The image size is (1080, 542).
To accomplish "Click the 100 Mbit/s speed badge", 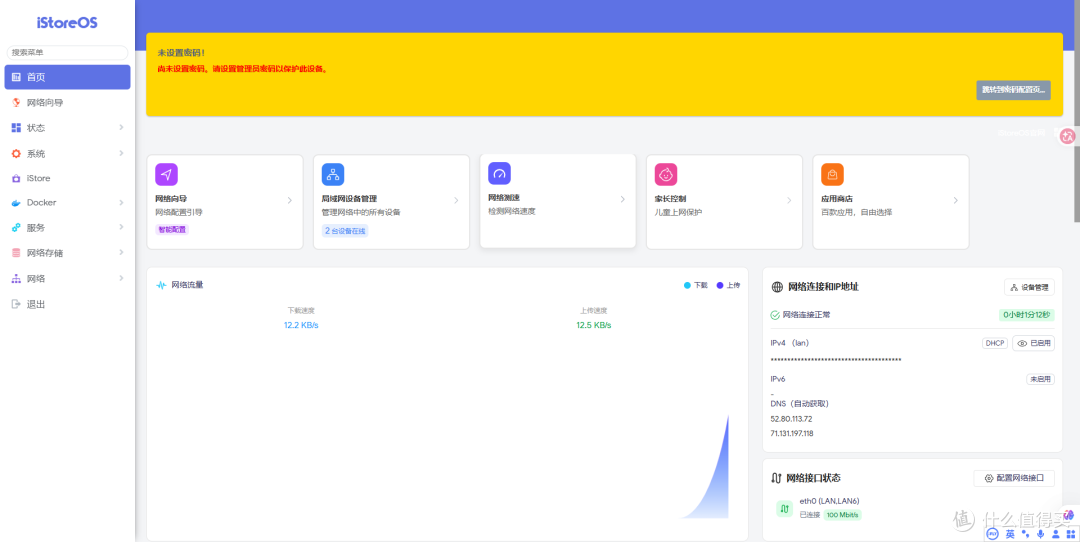I will [843, 515].
